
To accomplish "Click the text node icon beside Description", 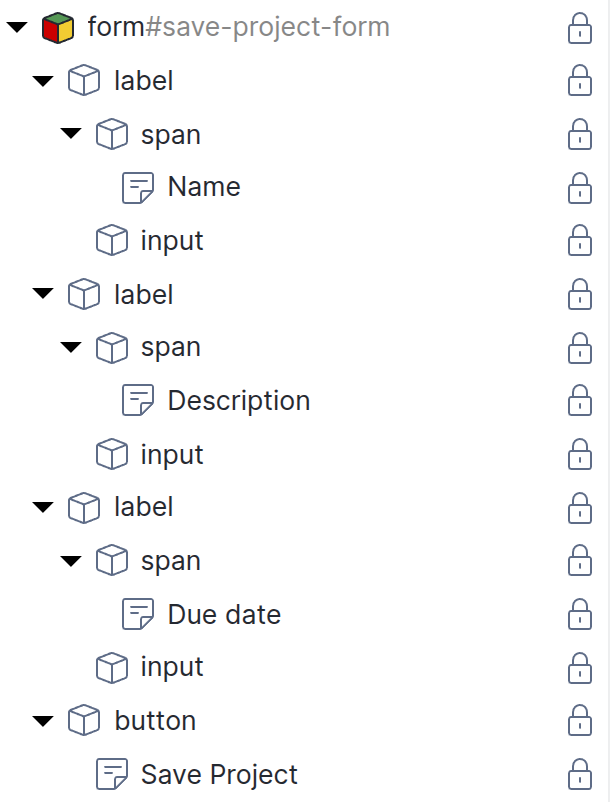I will (138, 401).
